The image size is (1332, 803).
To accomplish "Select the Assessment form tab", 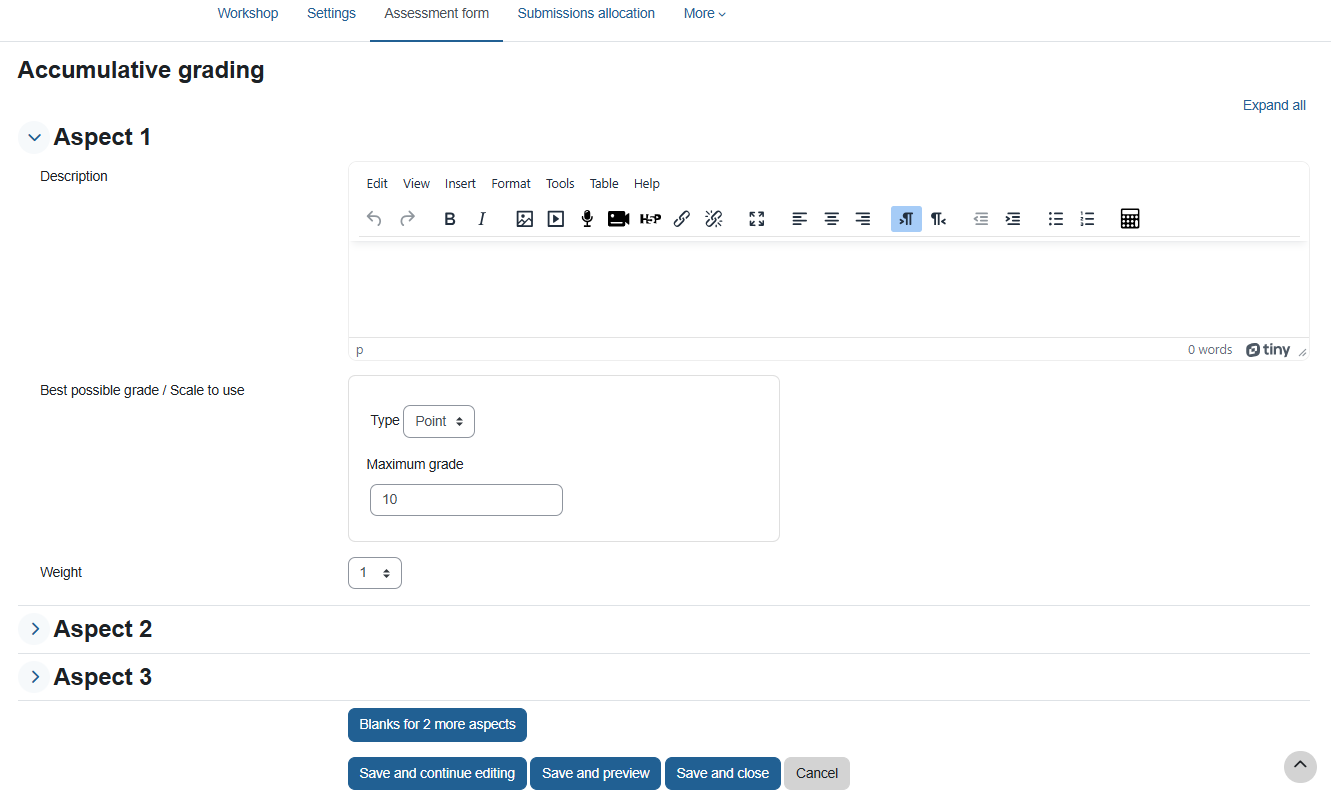I will click(x=437, y=14).
